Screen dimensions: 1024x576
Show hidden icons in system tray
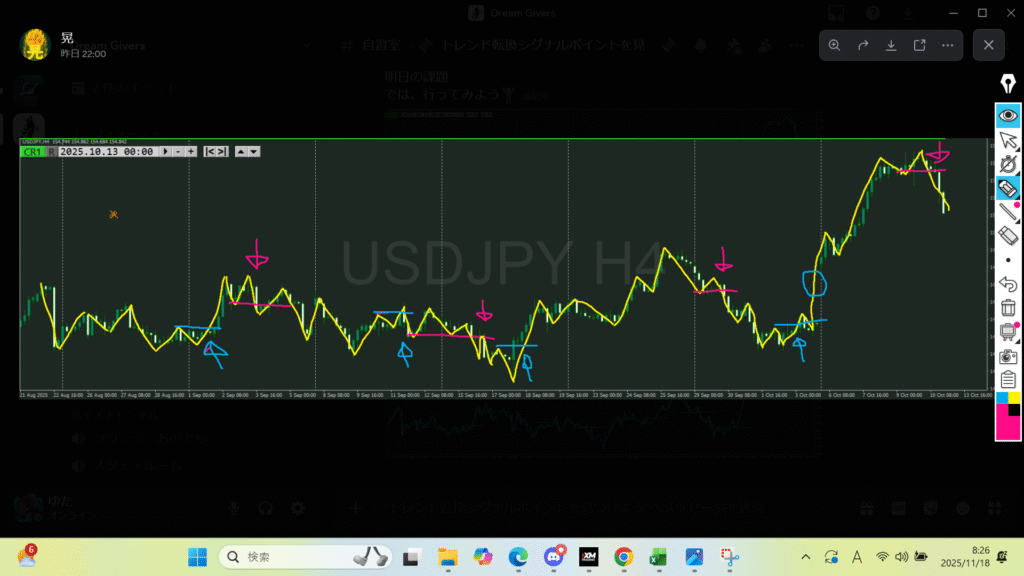[x=806, y=557]
